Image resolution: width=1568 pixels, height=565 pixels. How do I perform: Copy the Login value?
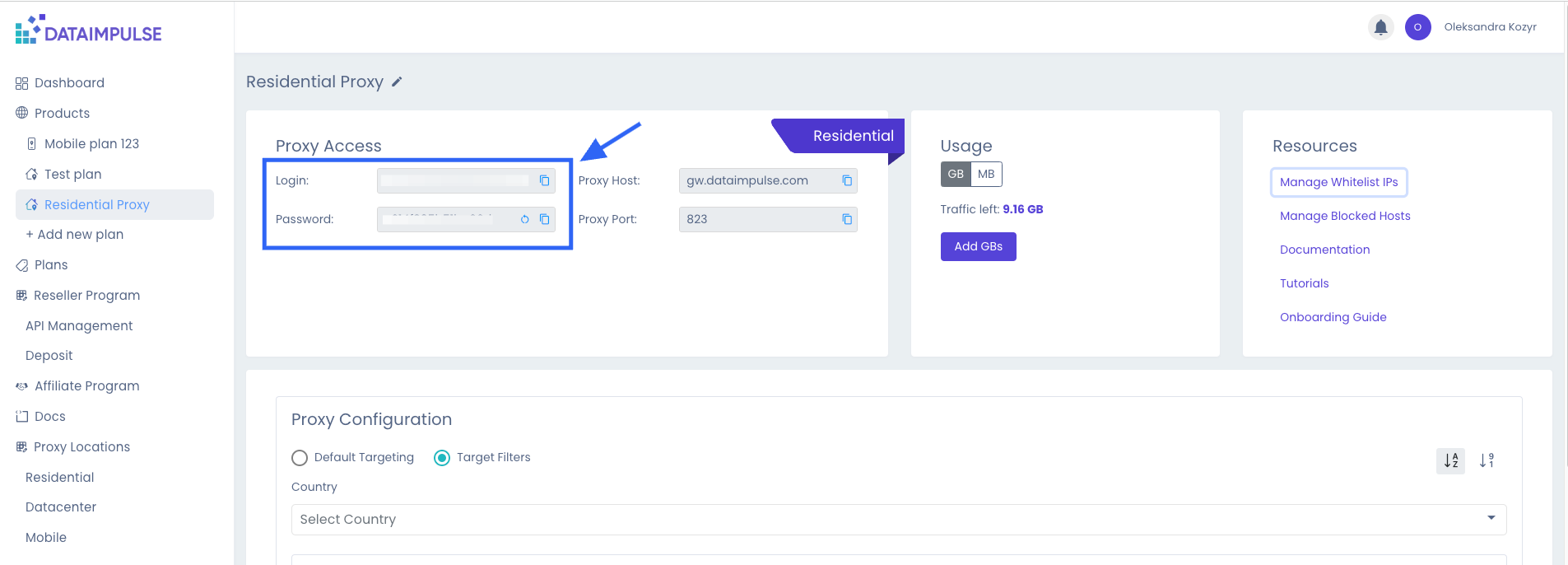tap(544, 180)
